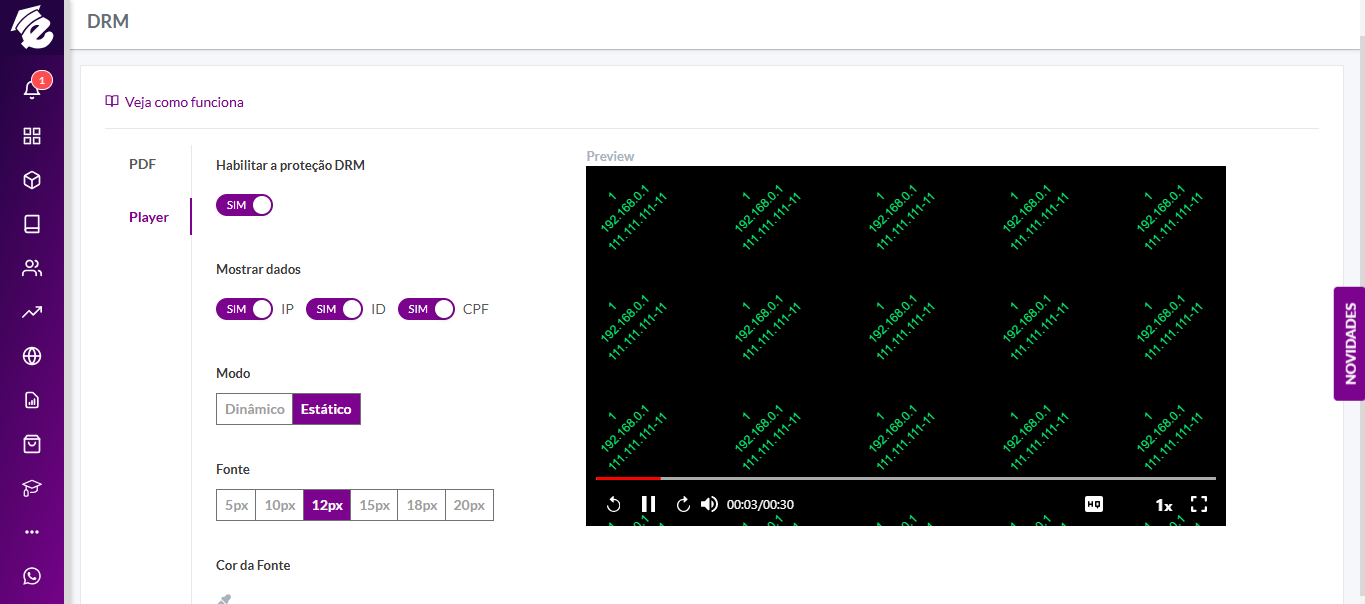Open the cube products icon

click(x=32, y=180)
